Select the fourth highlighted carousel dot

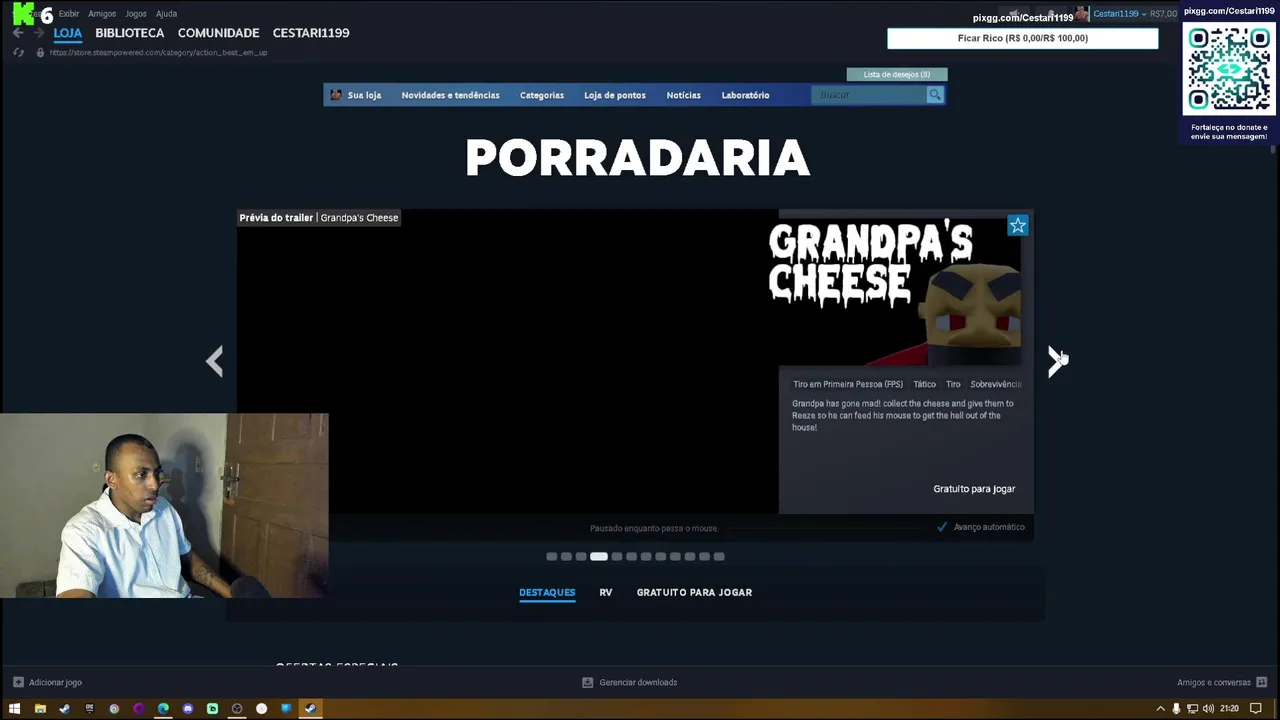pyautogui.click(x=598, y=556)
